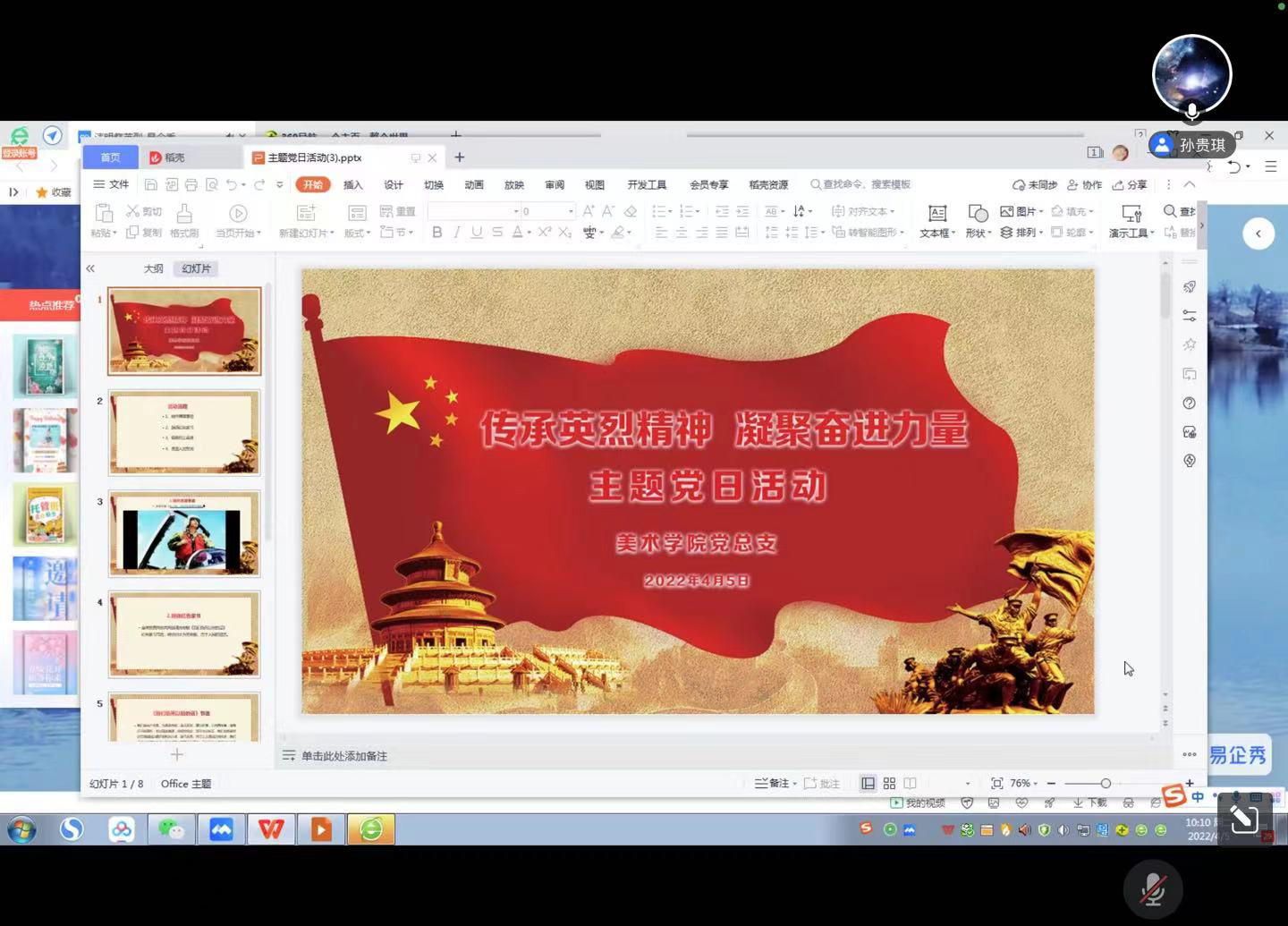
Task: Click the Reset (重置) button
Action: pyautogui.click(x=398, y=211)
